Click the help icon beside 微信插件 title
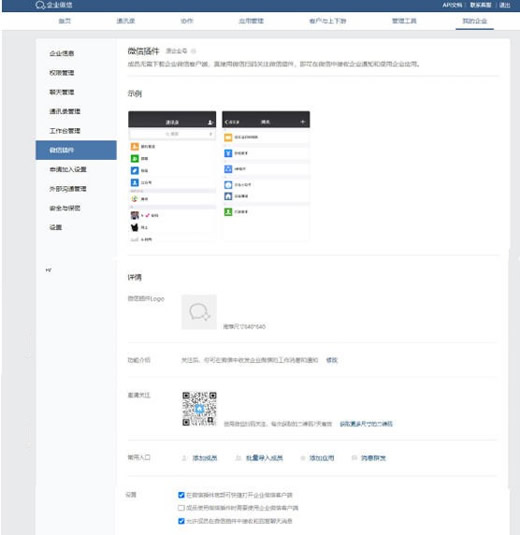520x535 pixels. (193, 51)
